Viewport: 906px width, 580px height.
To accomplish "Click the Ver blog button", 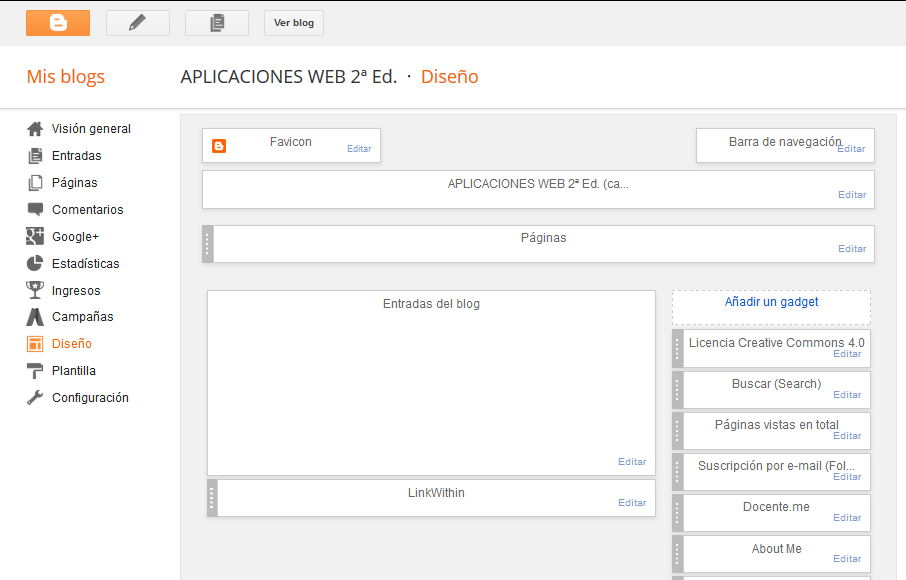I will (294, 23).
